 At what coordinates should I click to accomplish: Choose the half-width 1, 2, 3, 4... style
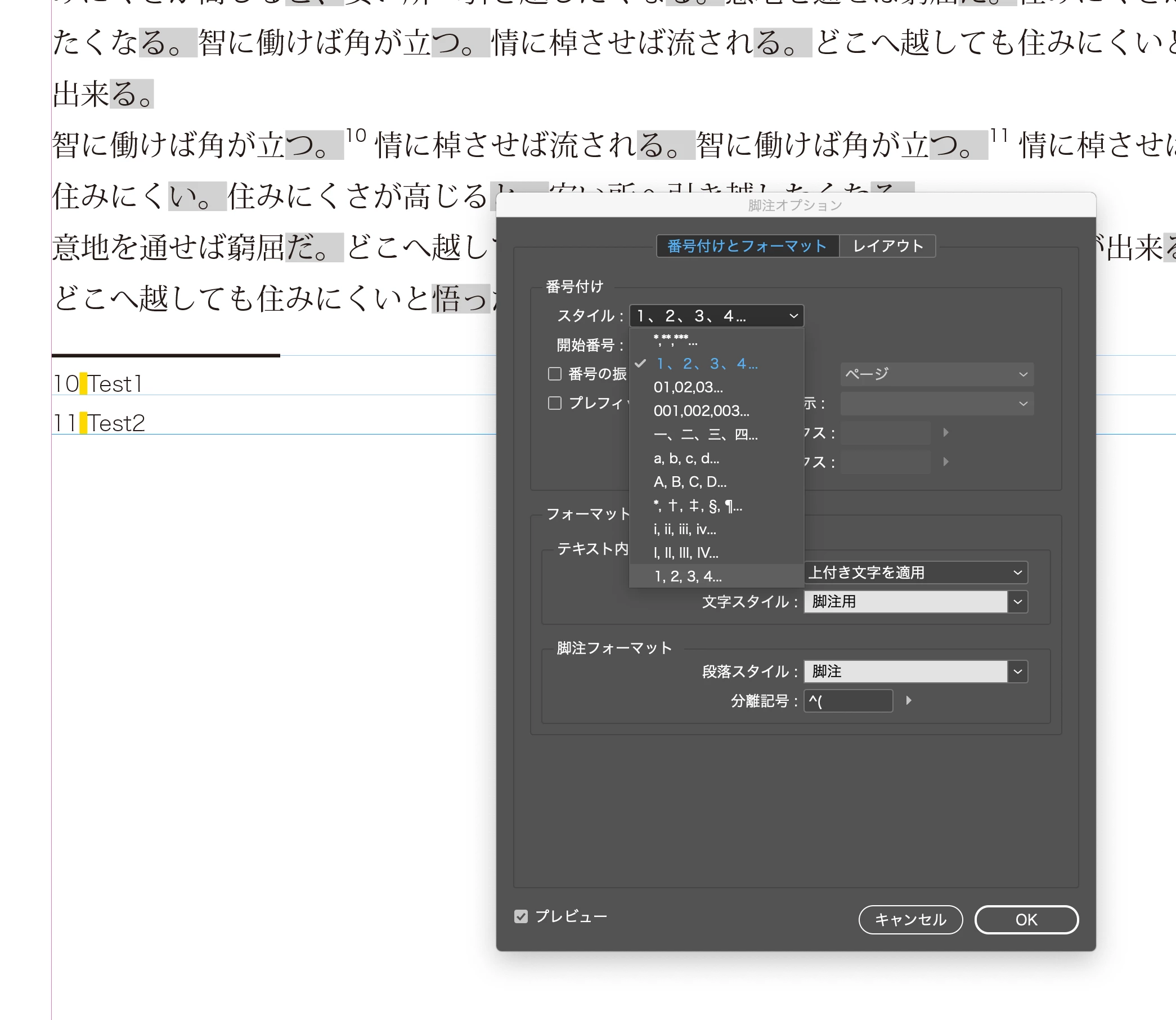(688, 576)
